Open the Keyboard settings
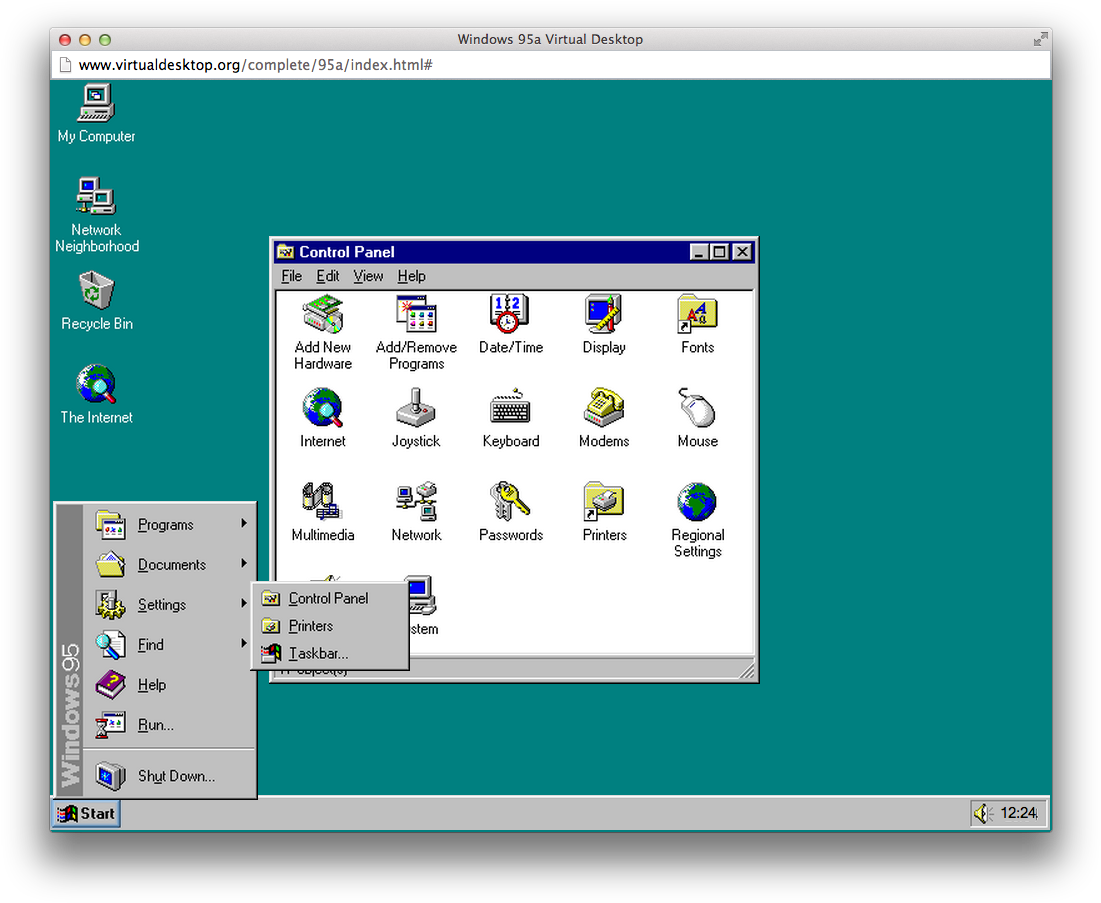The height and width of the screenshot is (903, 1101). pos(510,408)
